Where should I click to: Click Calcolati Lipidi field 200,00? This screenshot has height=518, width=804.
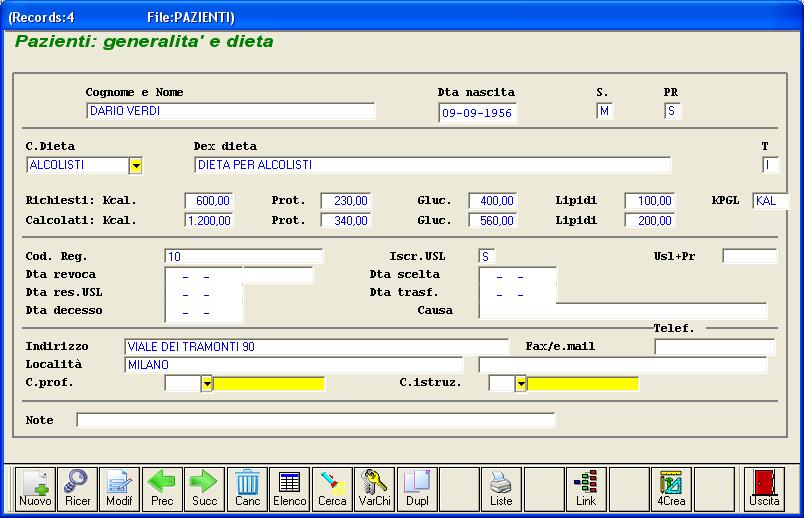(650, 221)
